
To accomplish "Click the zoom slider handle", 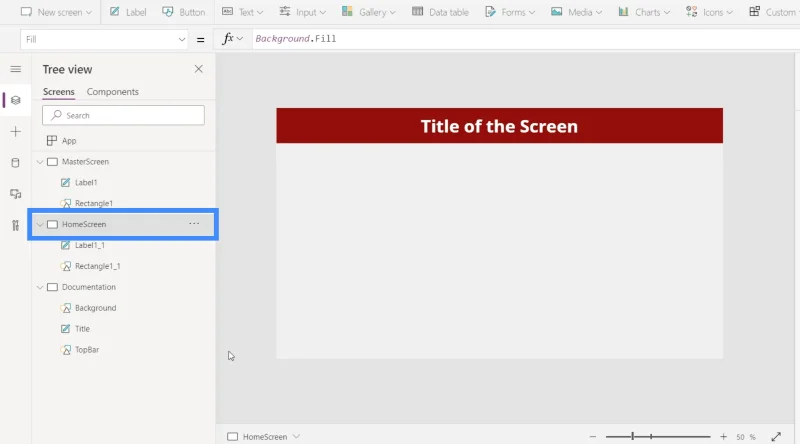I will (632, 436).
